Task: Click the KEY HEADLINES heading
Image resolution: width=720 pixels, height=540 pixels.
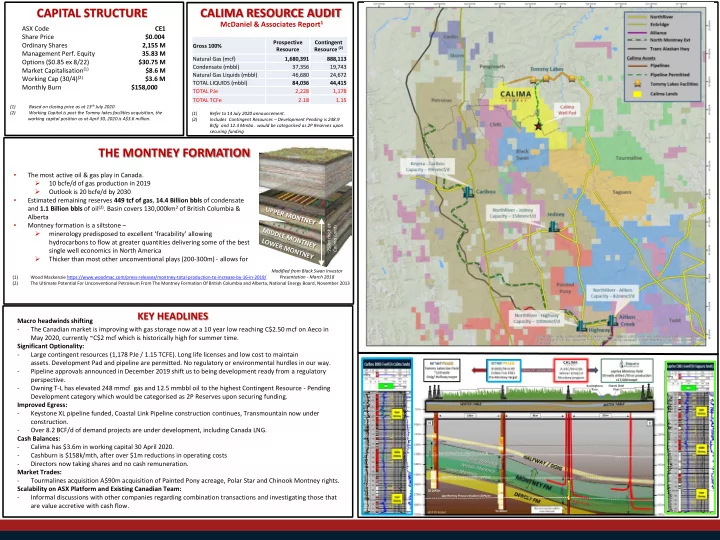Action: (x=173, y=316)
